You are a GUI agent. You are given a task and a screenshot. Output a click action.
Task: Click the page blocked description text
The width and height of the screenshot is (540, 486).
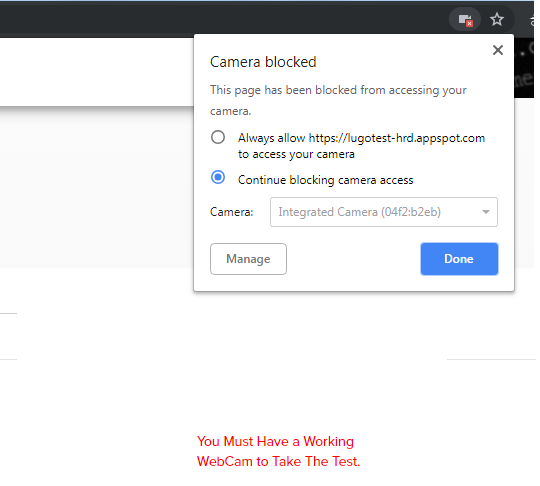click(338, 101)
